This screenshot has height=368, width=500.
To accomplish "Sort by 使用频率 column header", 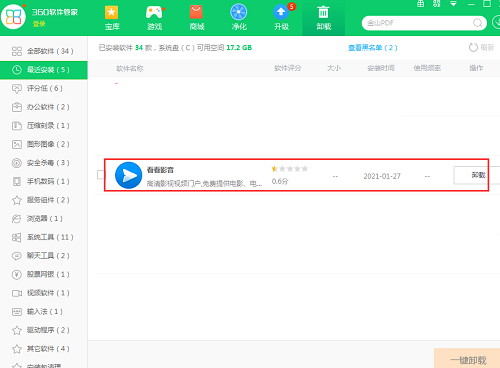I will 427,68.
